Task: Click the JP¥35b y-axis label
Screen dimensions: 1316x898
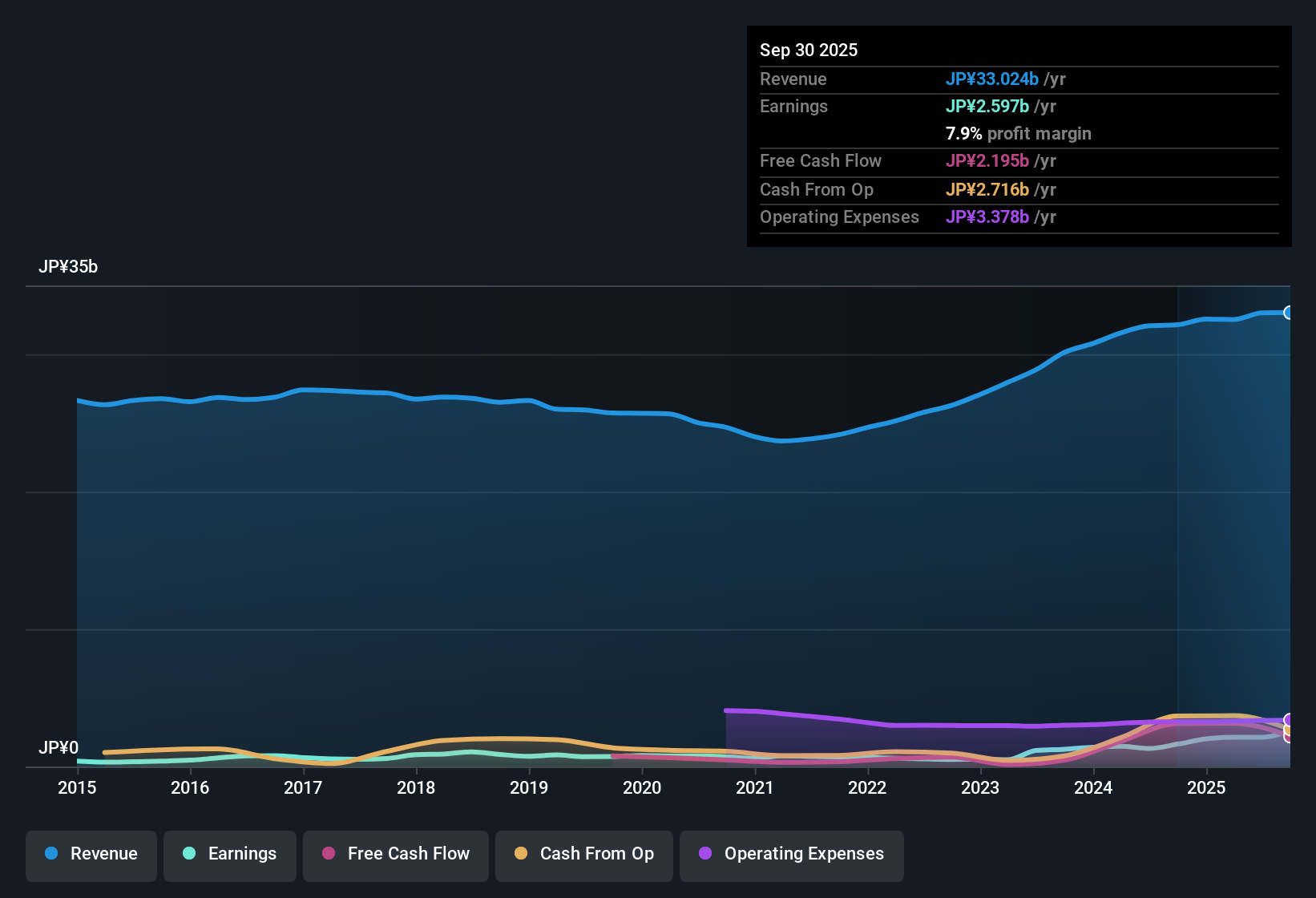Action: (69, 267)
